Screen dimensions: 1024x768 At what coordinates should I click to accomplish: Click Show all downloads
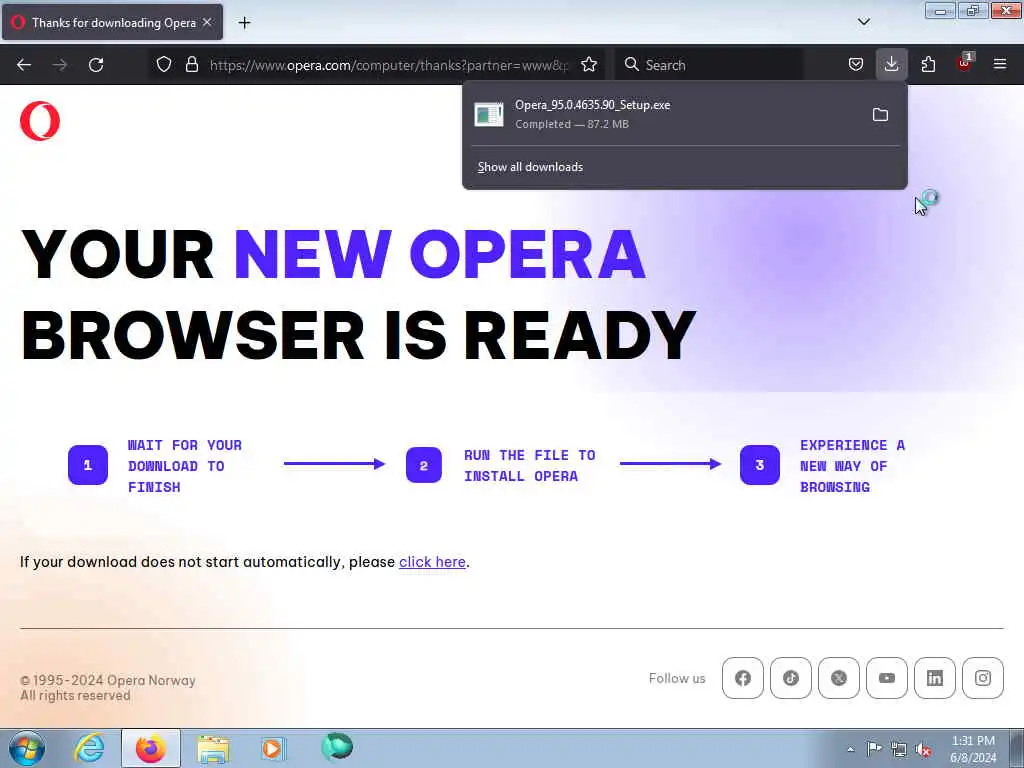(530, 167)
